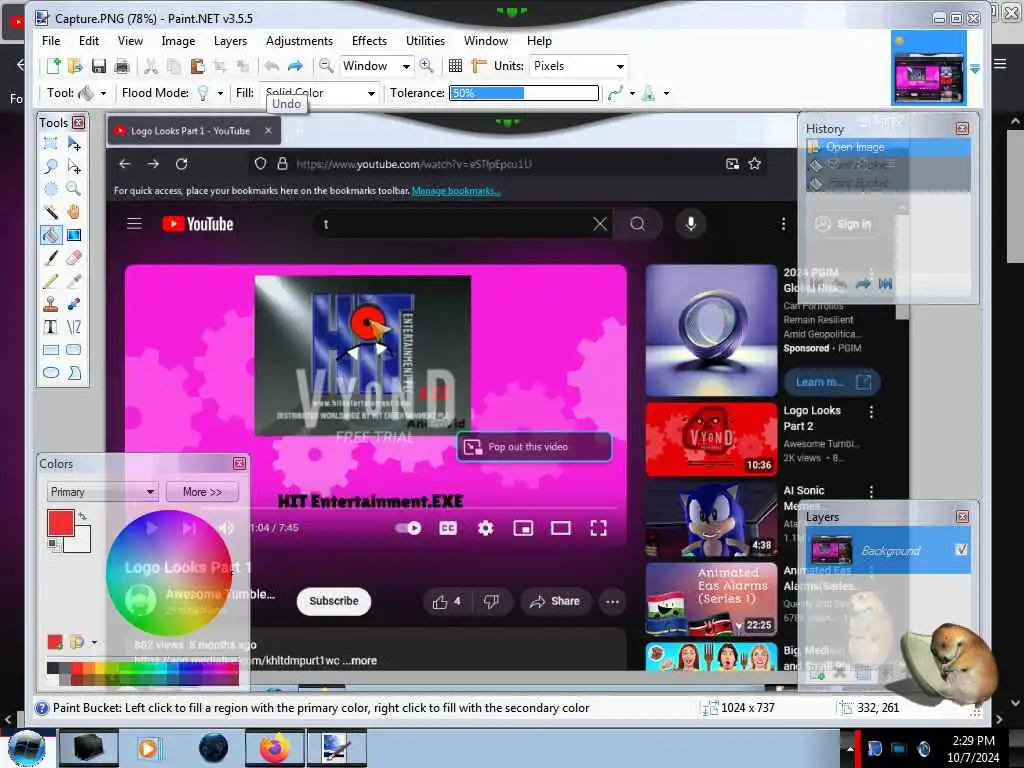Select Open Image entry in History
The width and height of the screenshot is (1024, 768).
pyautogui.click(x=888, y=147)
